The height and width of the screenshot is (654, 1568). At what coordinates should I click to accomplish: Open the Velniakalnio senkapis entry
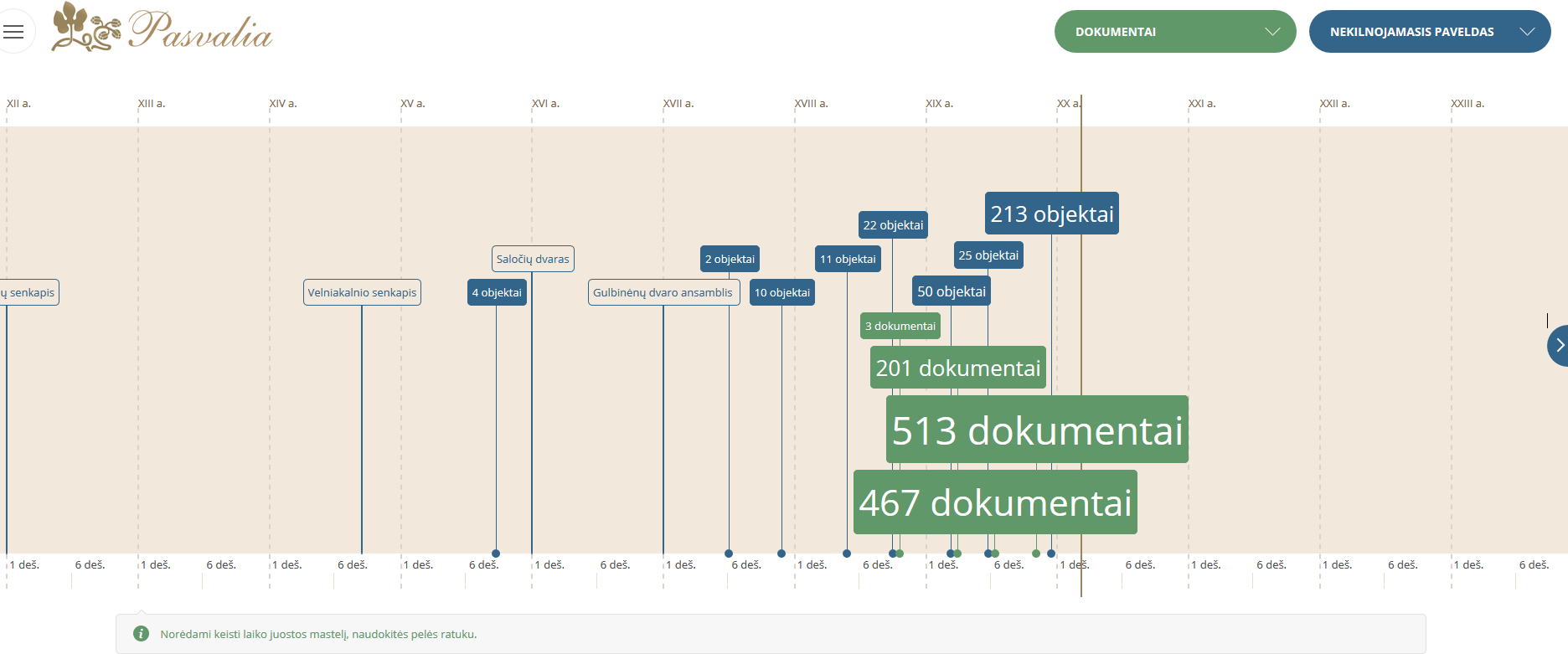362,292
